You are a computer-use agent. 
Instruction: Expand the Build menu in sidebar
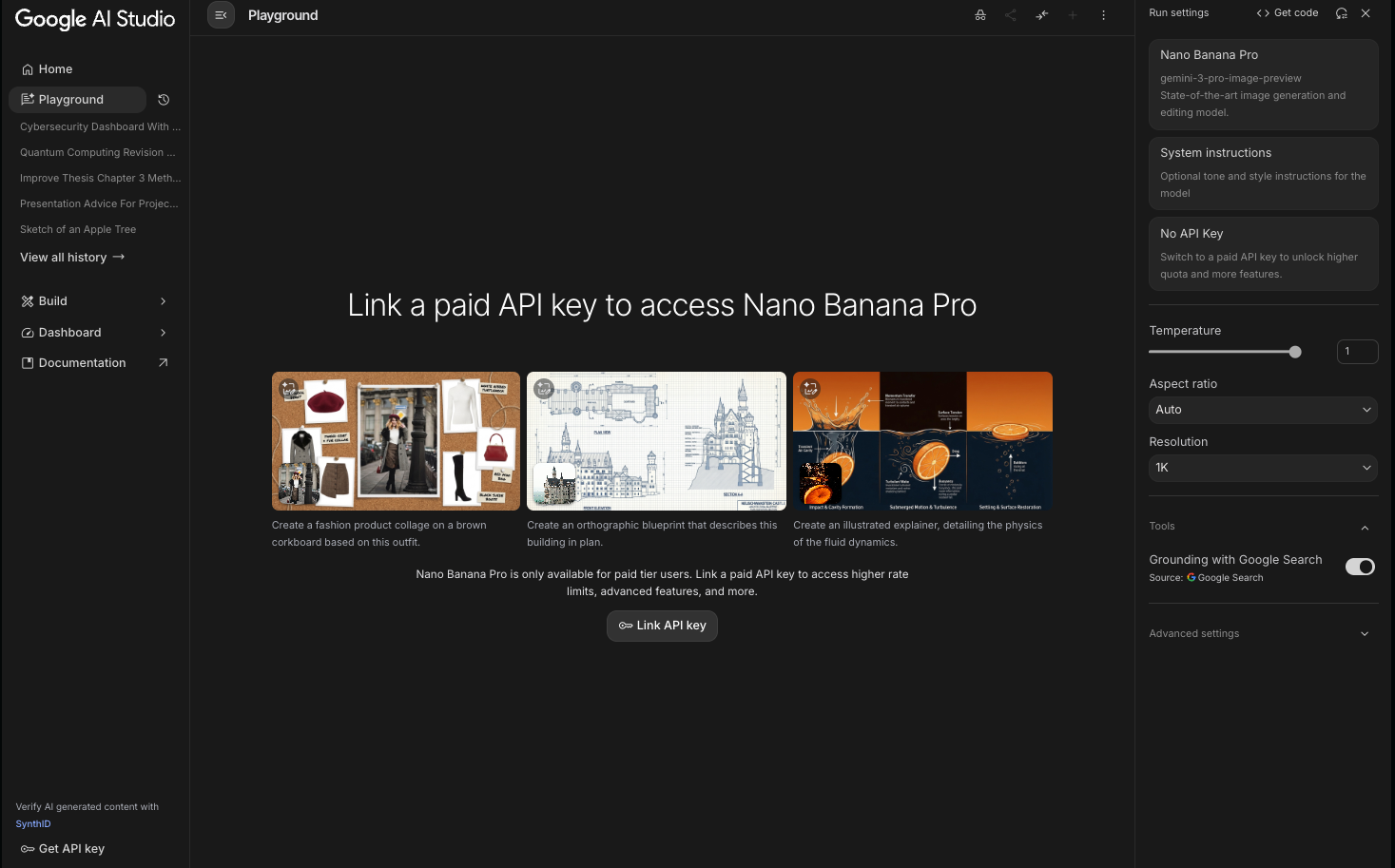coord(94,301)
